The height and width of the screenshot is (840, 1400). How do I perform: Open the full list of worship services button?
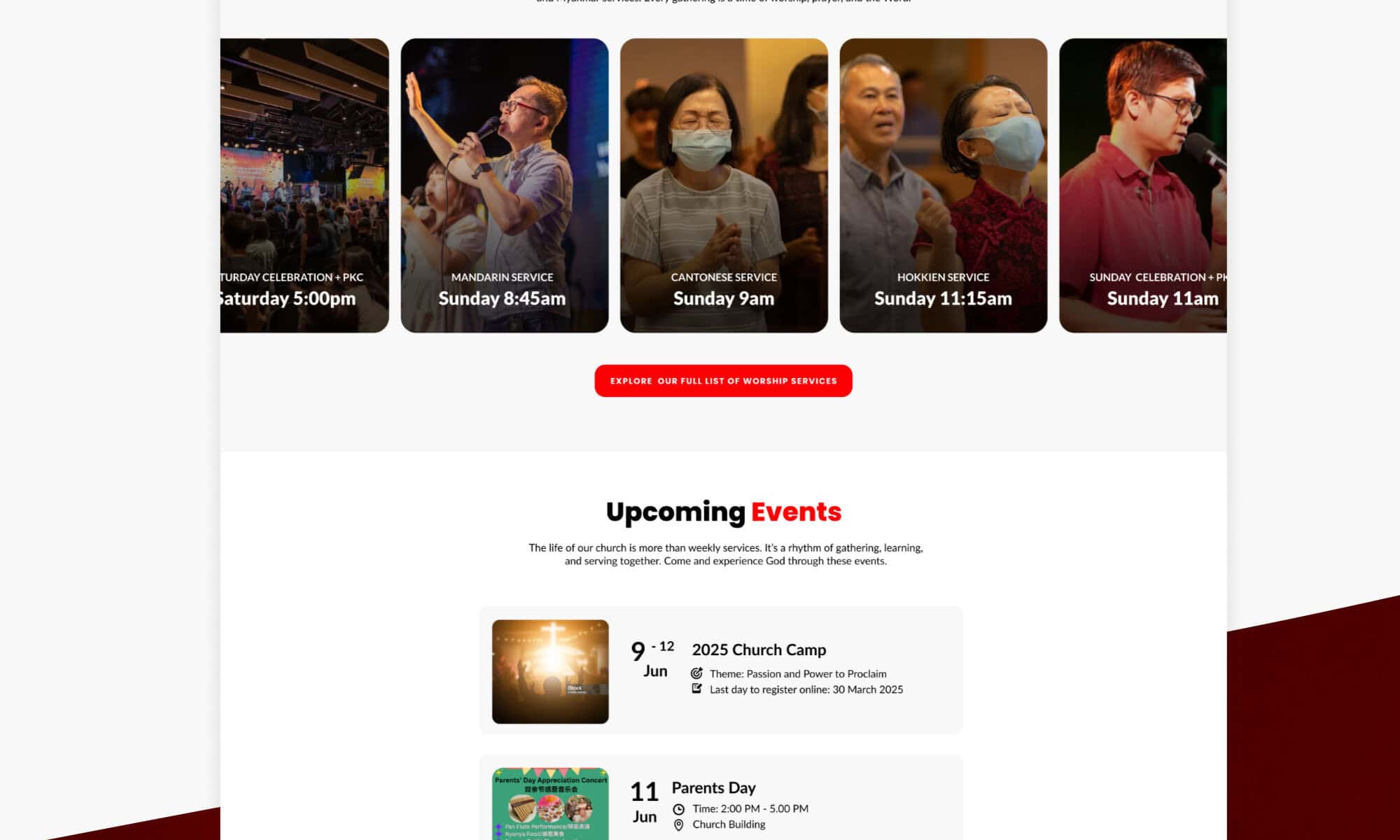[723, 381]
